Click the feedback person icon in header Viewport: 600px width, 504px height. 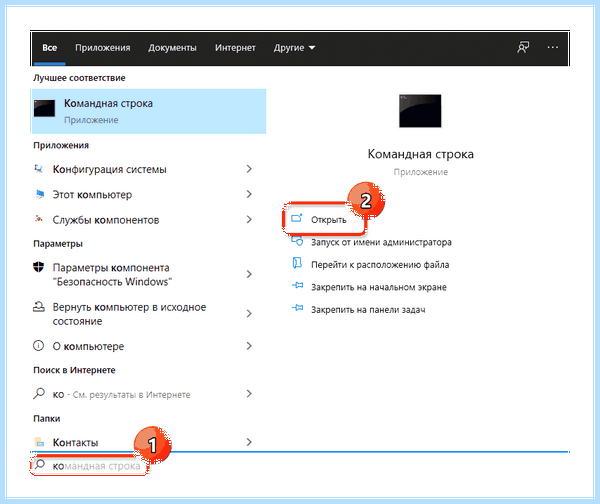(x=523, y=47)
